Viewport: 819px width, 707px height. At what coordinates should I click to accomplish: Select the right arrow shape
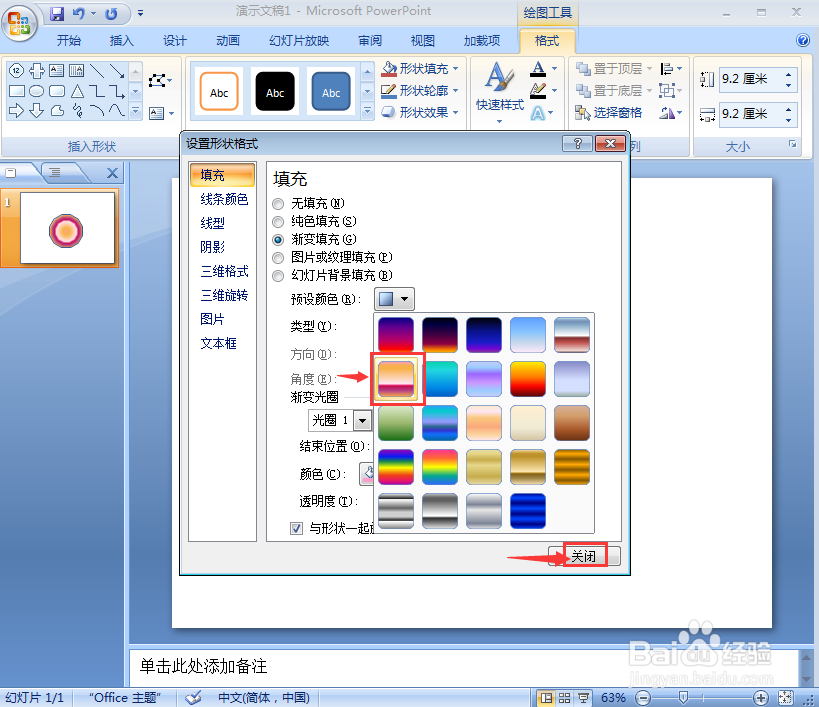(x=17, y=111)
